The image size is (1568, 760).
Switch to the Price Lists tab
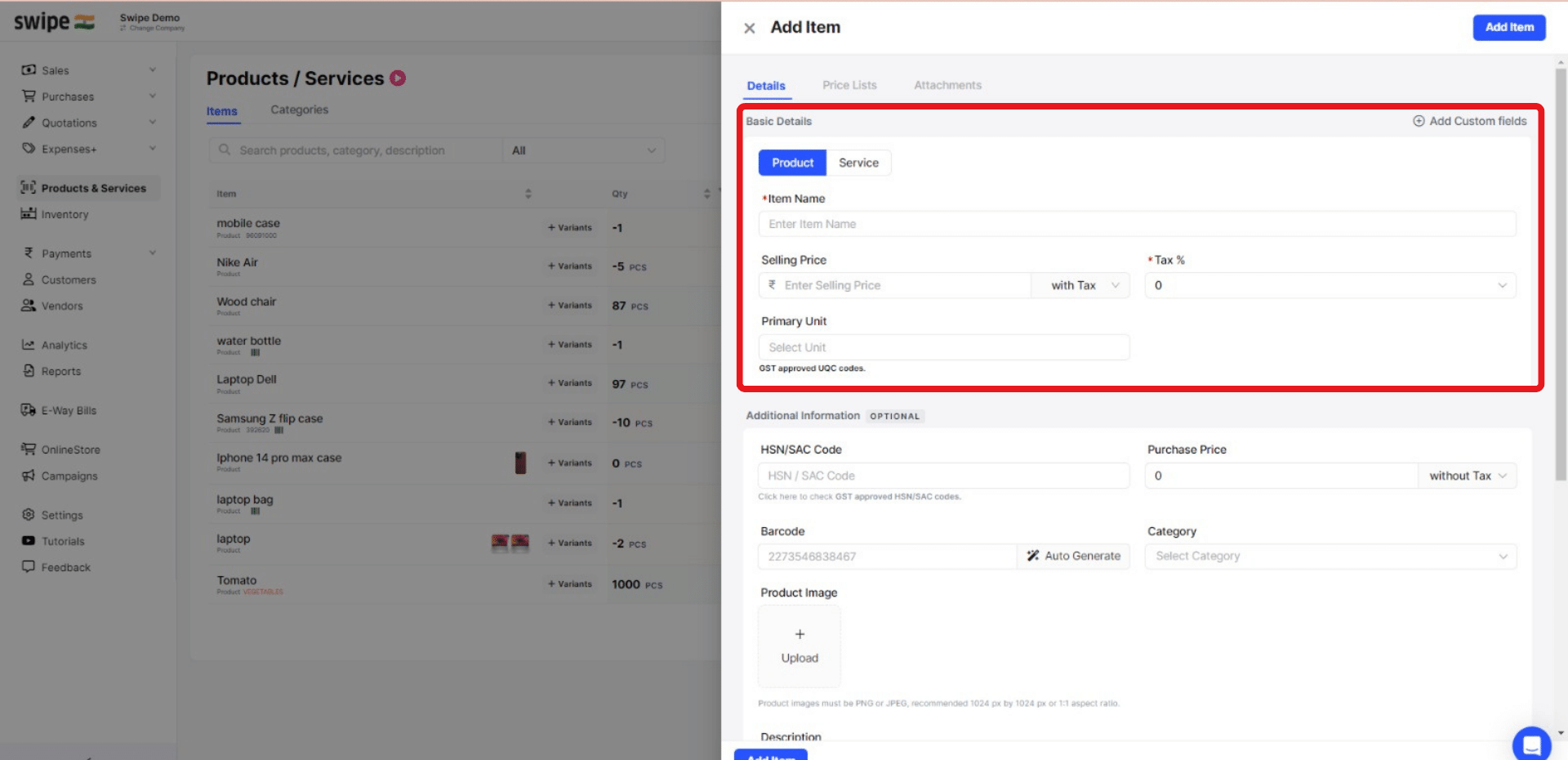tap(849, 85)
